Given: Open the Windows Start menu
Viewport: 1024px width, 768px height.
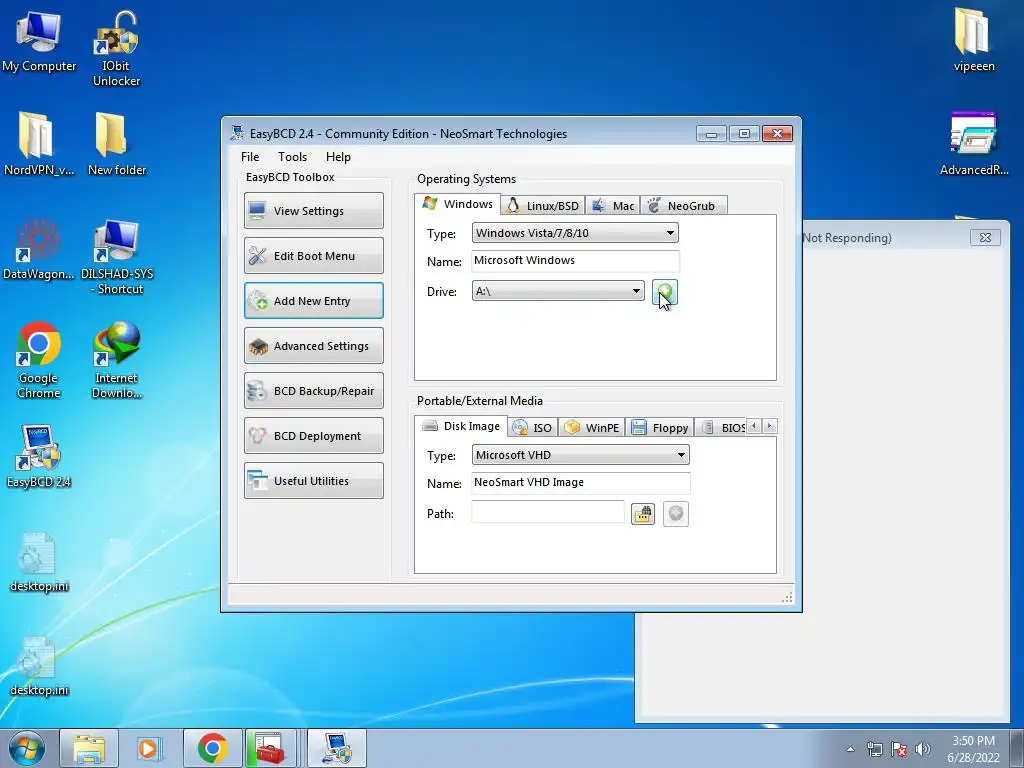Looking at the screenshot, I should point(27,748).
